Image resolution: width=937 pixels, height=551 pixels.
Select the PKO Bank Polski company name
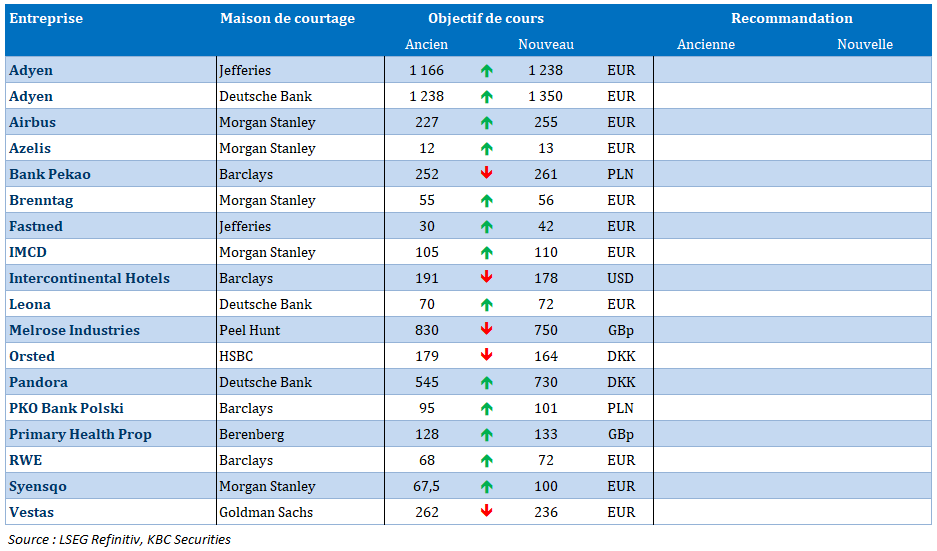pos(66,408)
